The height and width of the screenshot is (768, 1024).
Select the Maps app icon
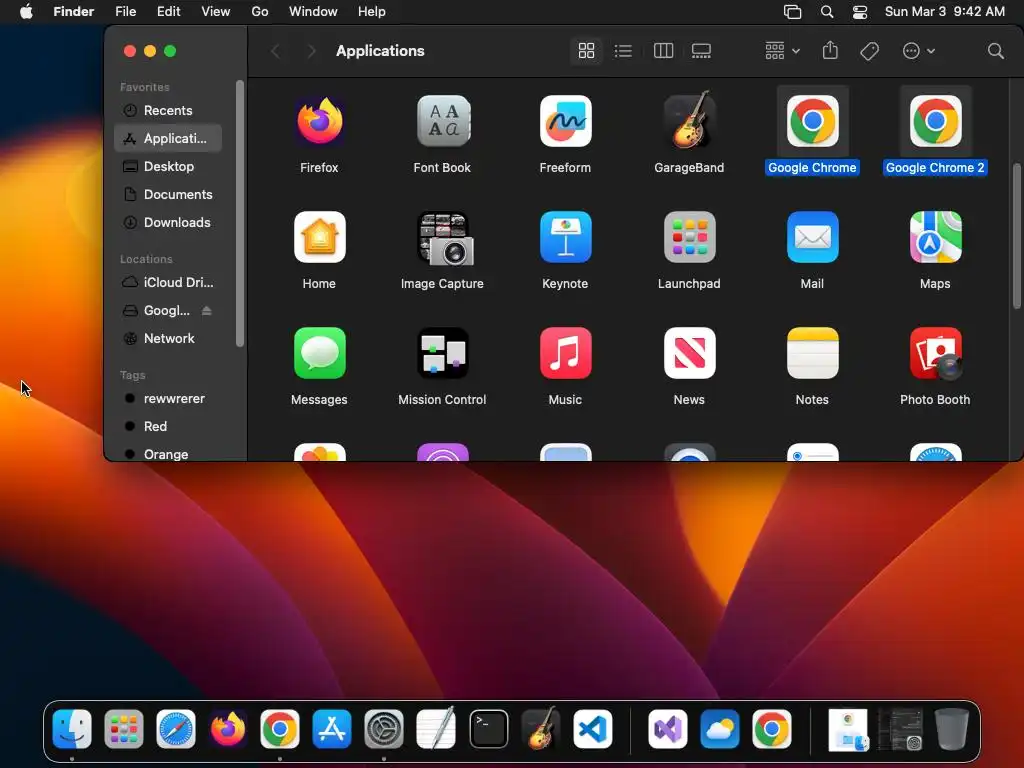coord(935,237)
